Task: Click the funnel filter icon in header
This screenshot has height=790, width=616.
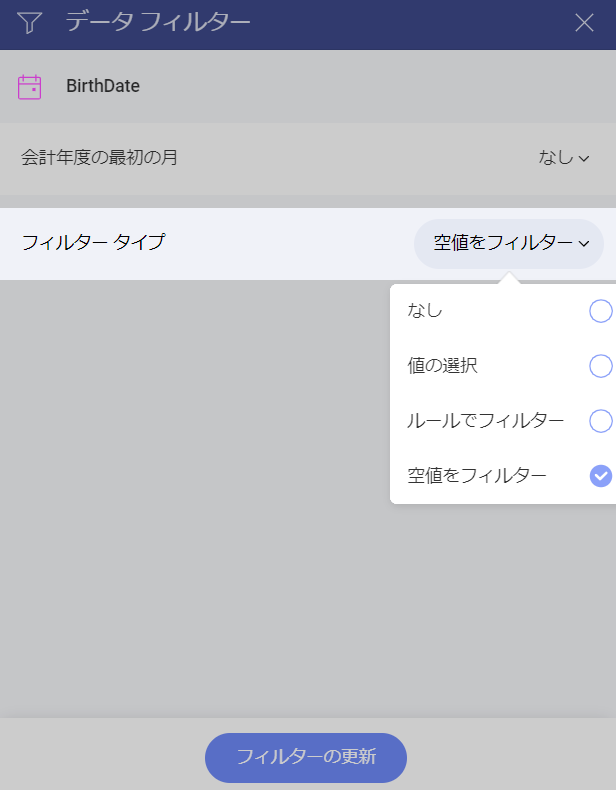Action: [x=30, y=23]
